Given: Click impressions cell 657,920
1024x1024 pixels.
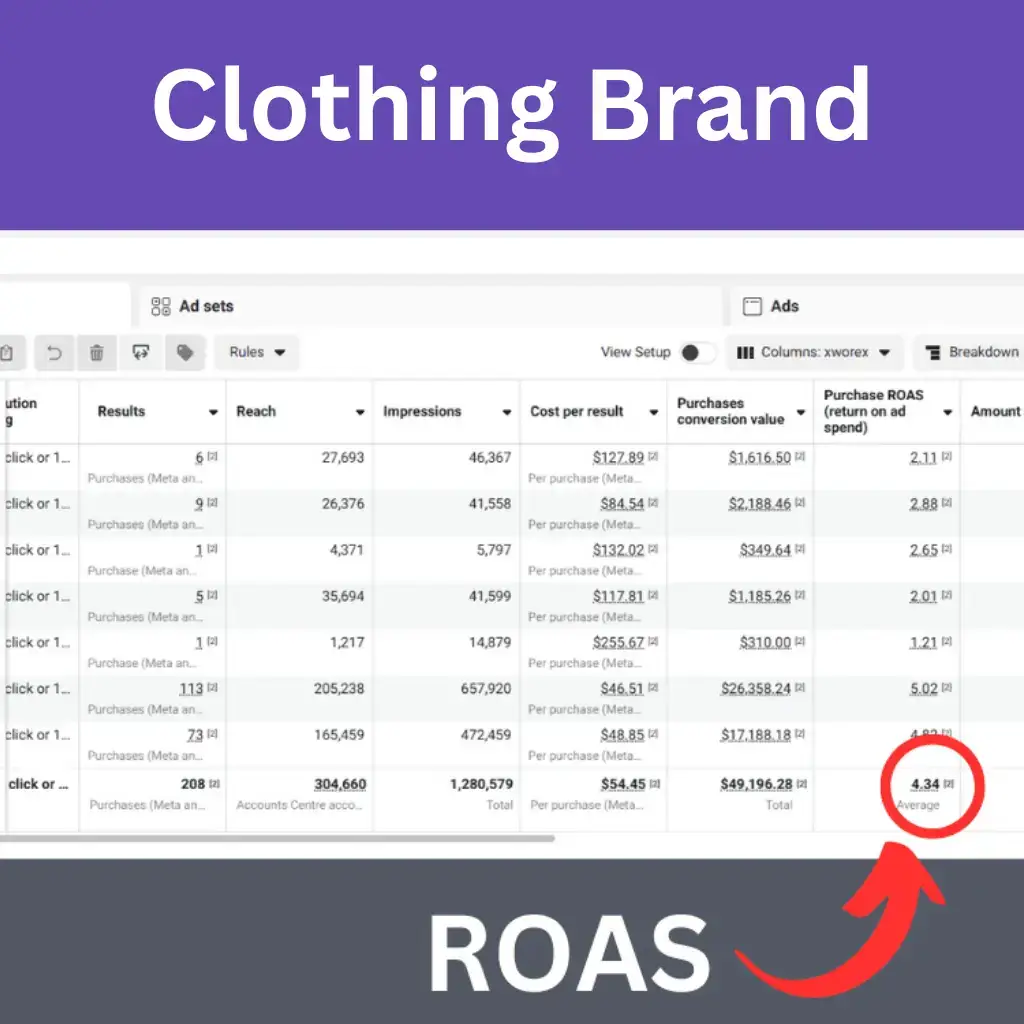Looking at the screenshot, I should [x=486, y=689].
